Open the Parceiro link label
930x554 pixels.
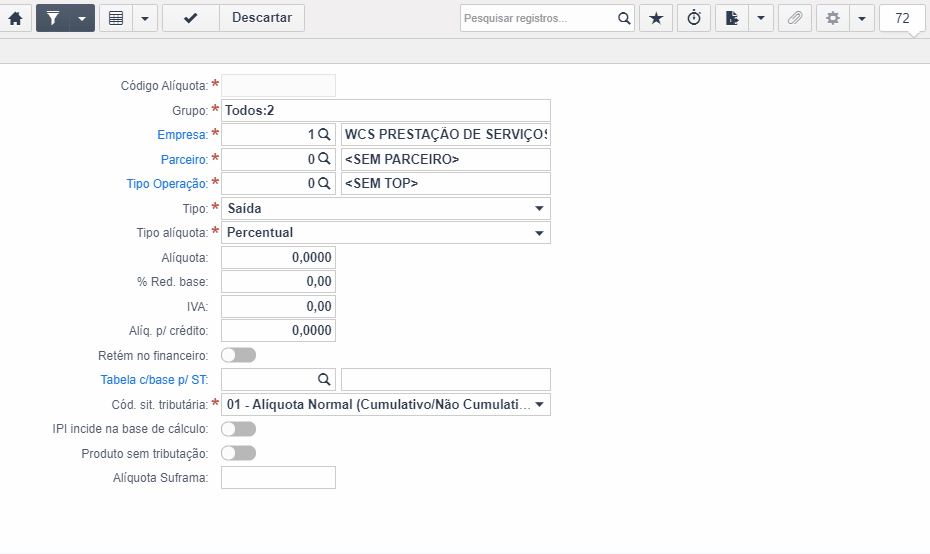[184, 160]
